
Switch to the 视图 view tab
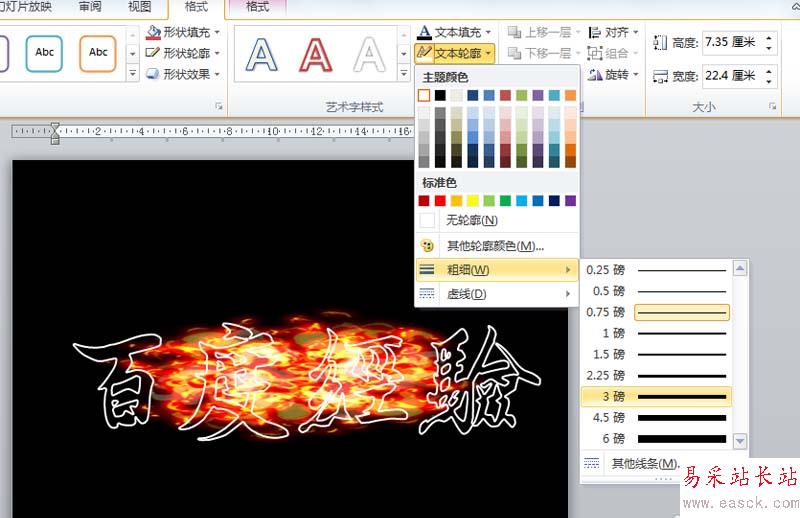pos(139,7)
